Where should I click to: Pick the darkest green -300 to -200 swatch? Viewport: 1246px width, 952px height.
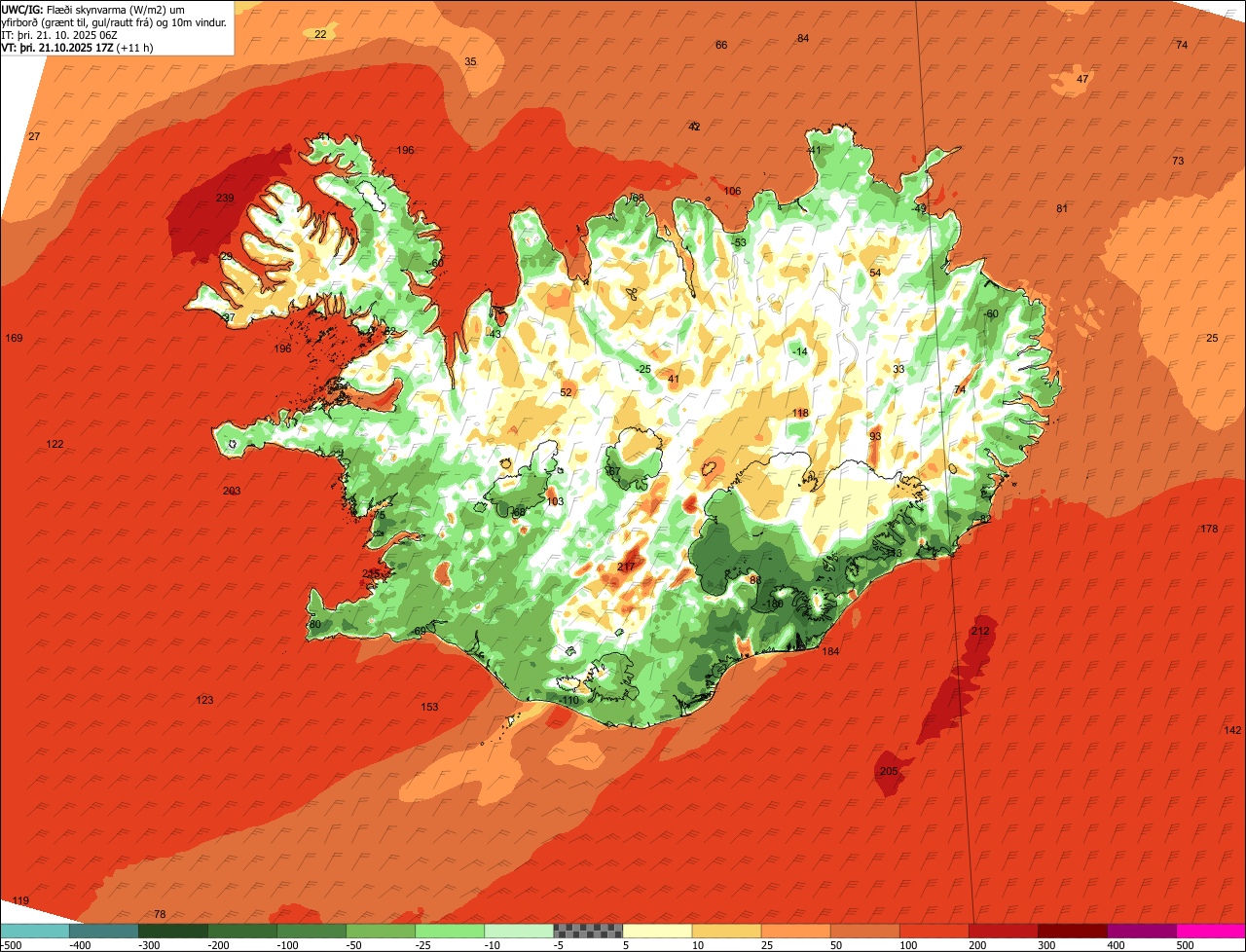click(172, 931)
